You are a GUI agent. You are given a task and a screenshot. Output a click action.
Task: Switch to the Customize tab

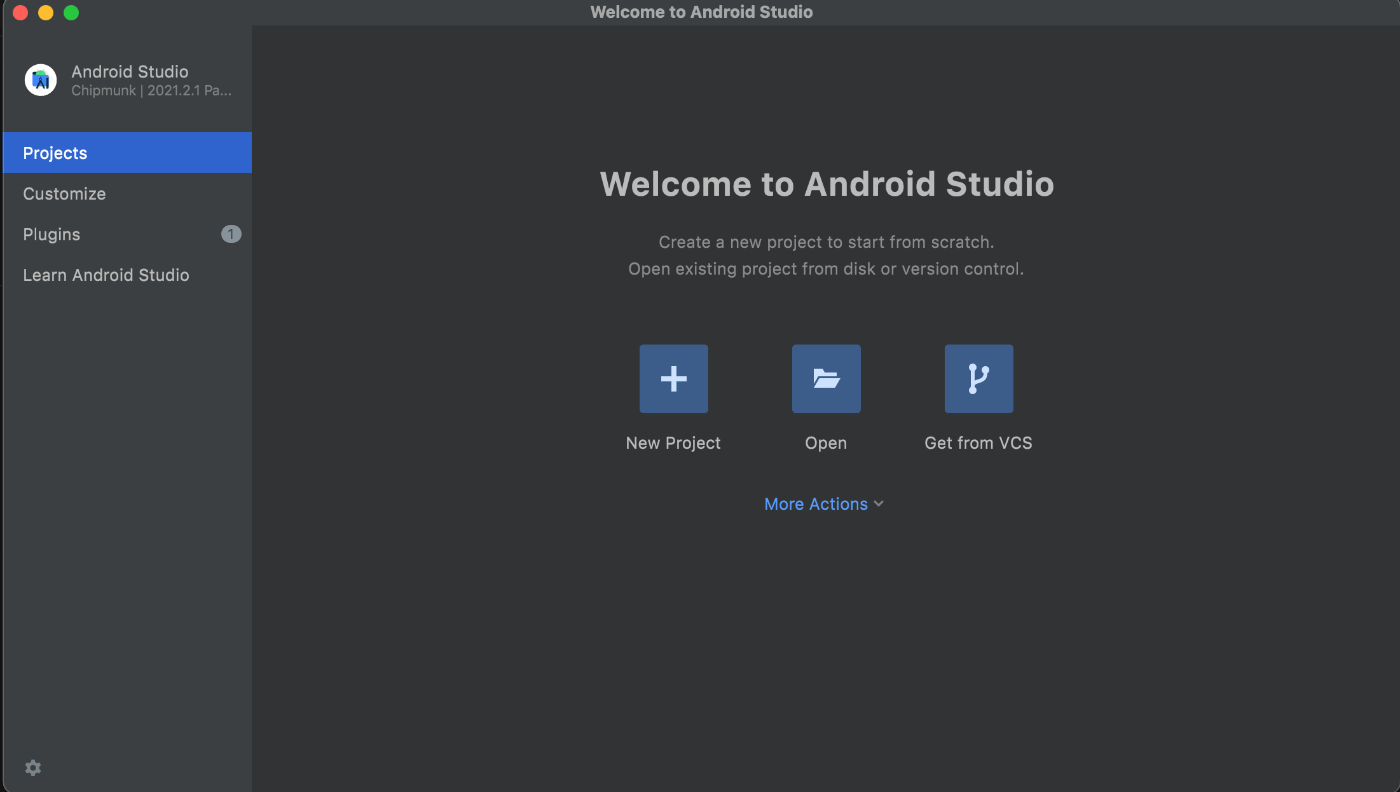pyautogui.click(x=126, y=194)
